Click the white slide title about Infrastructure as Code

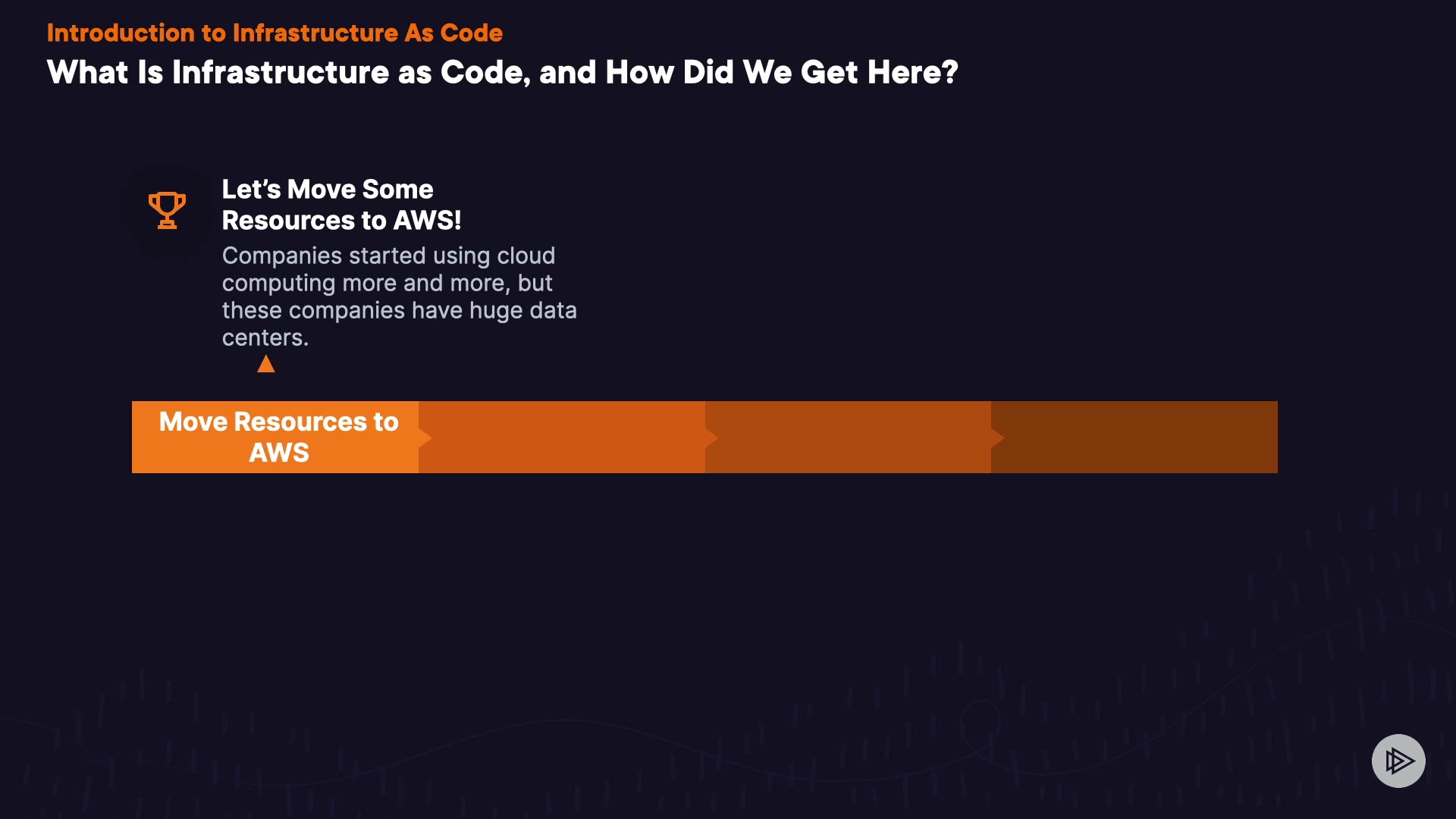pyautogui.click(x=502, y=72)
